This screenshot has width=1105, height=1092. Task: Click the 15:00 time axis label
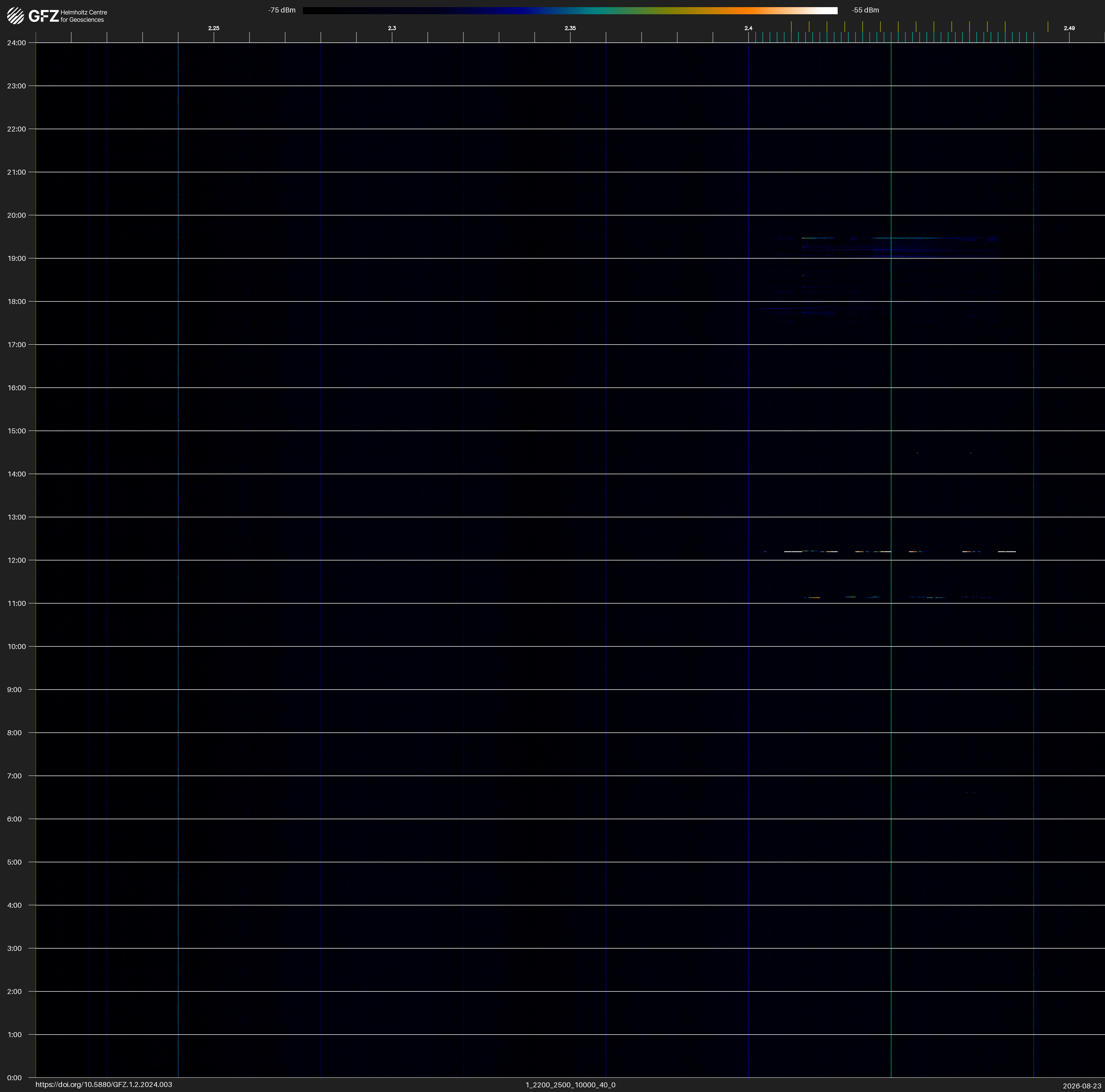[17, 431]
